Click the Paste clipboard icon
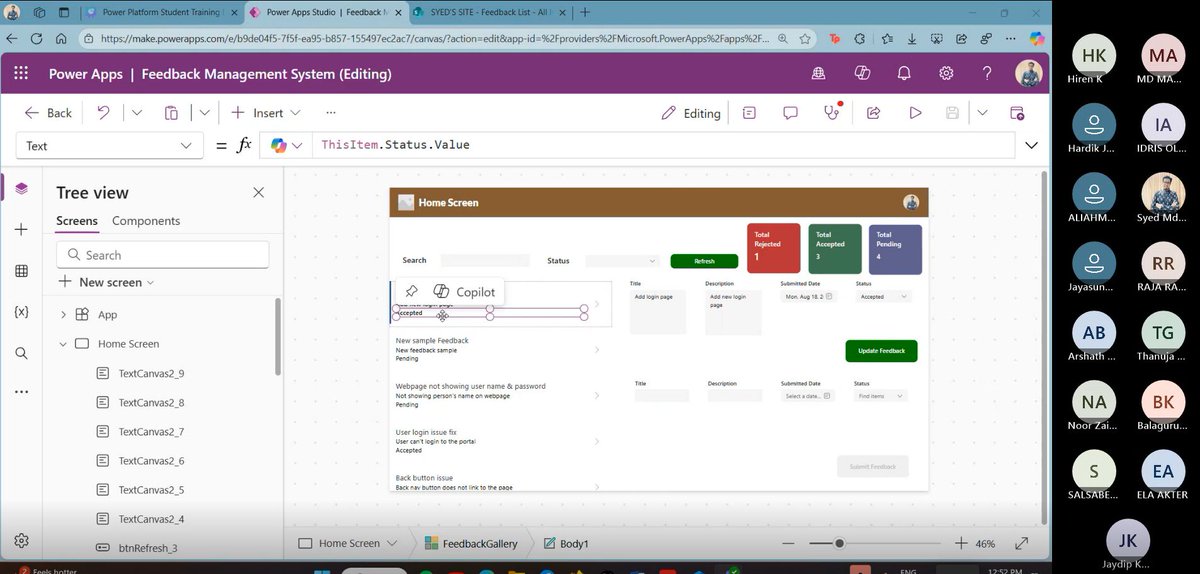 click(171, 113)
